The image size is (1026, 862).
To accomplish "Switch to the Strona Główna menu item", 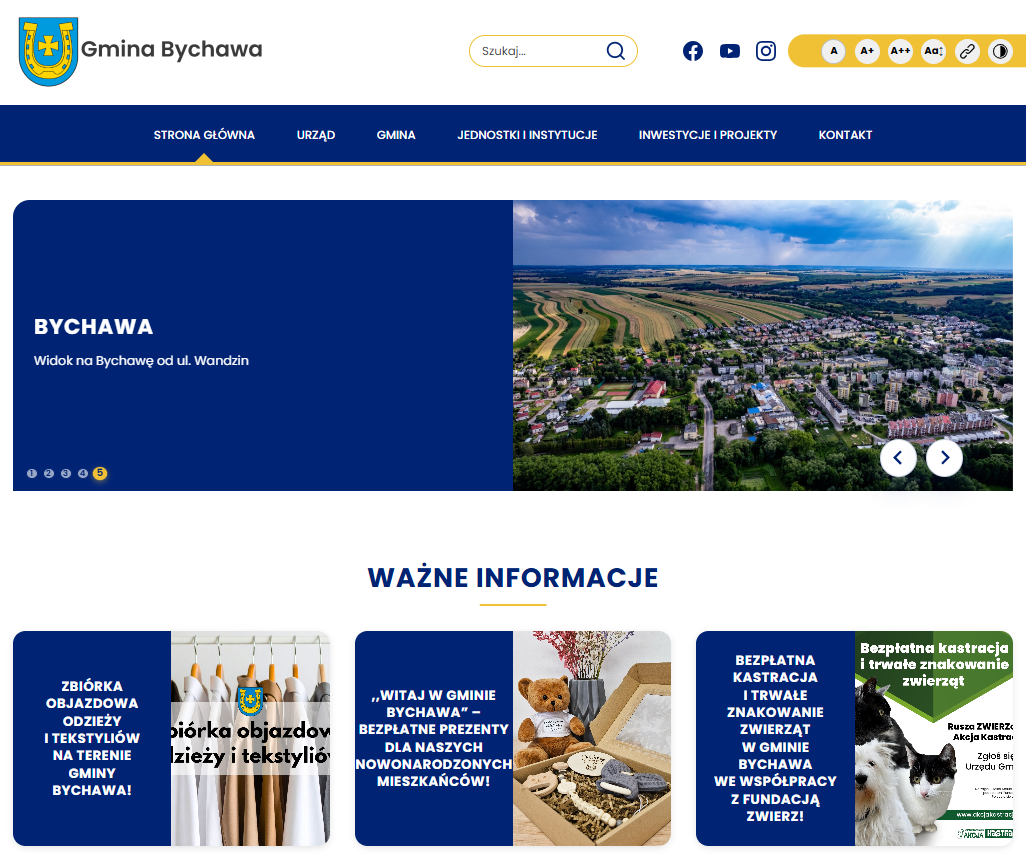I will pyautogui.click(x=203, y=134).
